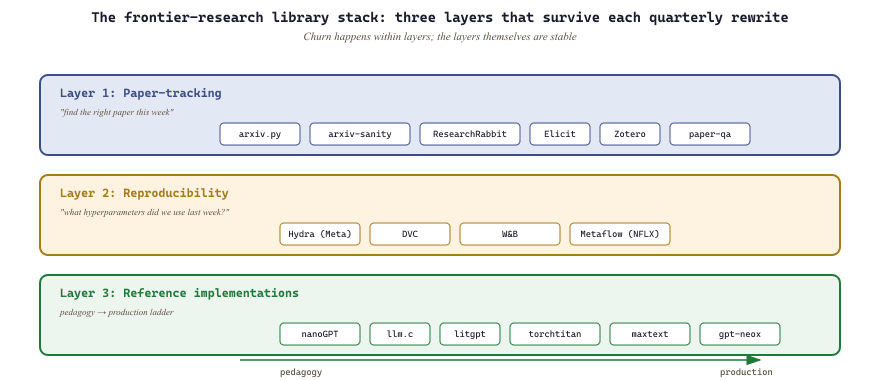This screenshot has width=880, height=380.
Task: Select the paper-qa box
Action: coord(710,134)
